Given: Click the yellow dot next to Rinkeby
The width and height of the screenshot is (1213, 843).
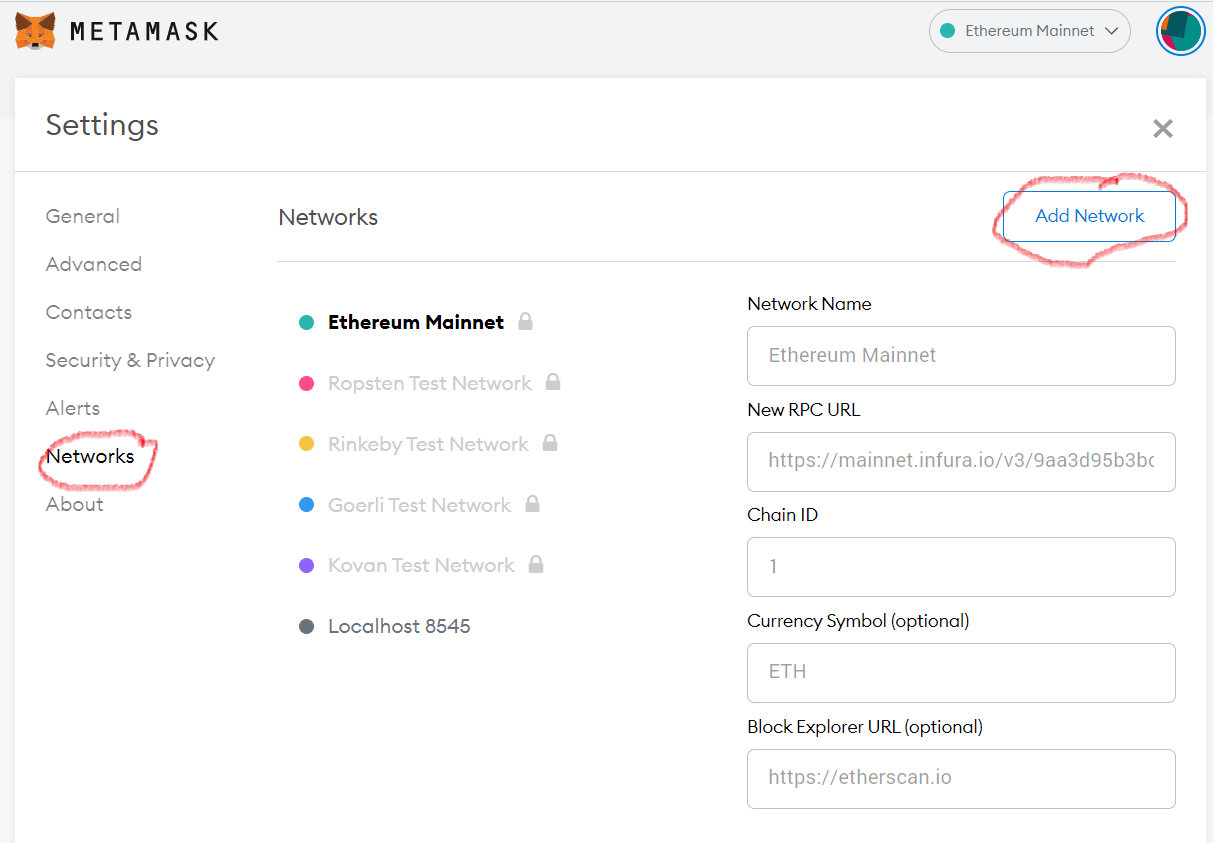Looking at the screenshot, I should click(307, 444).
